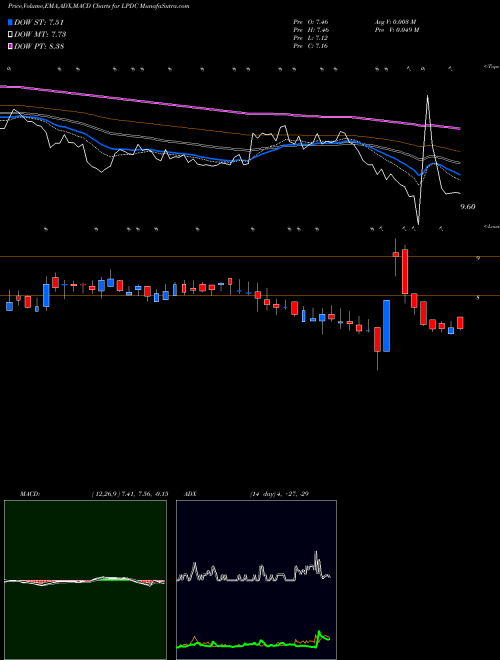Screen dimensions: 500x660
Task: Click the 'Pre L: 7.12' low value
Action: coord(311,38)
